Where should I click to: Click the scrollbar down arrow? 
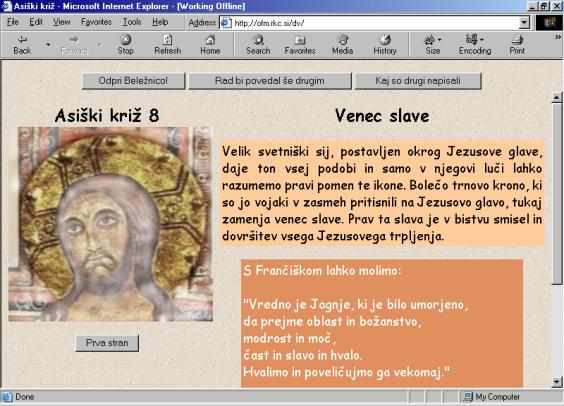click(556, 382)
